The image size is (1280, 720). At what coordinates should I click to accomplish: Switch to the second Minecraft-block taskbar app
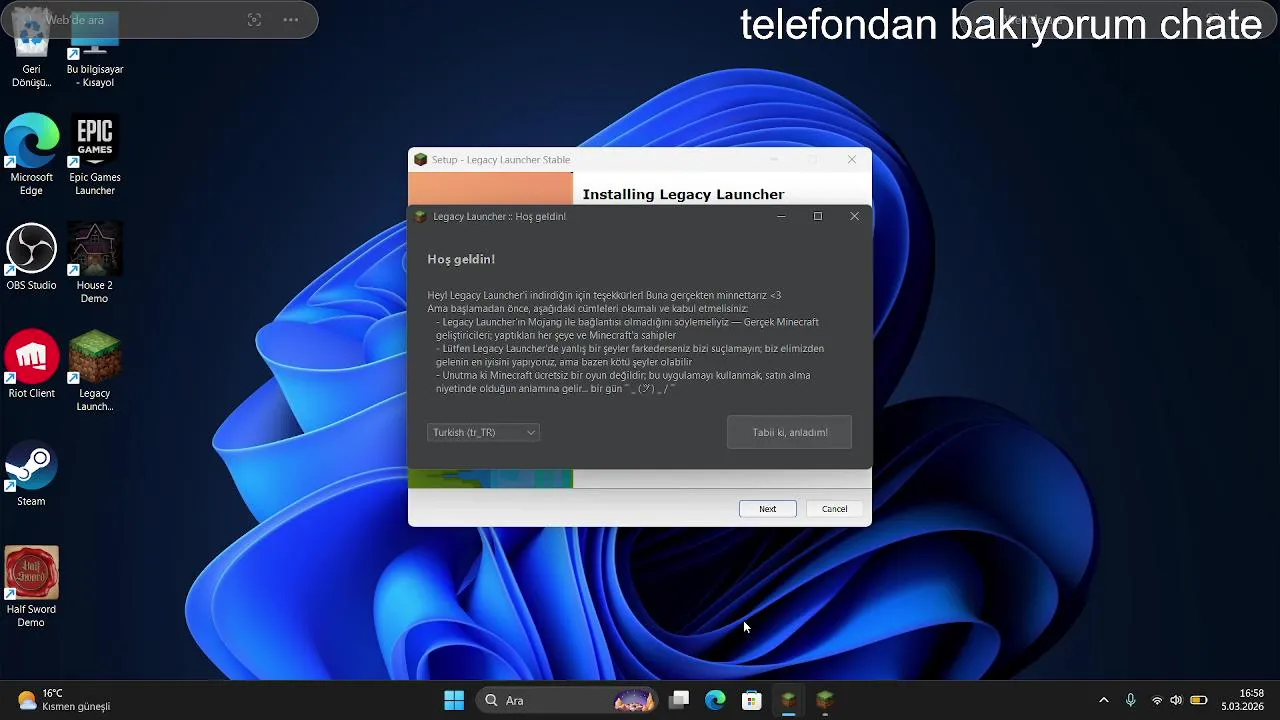825,700
